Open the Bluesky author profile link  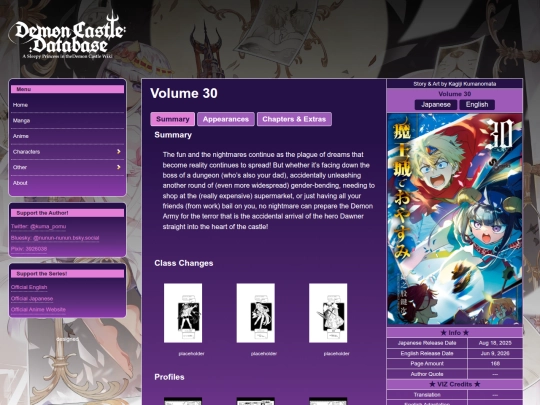[55, 238]
